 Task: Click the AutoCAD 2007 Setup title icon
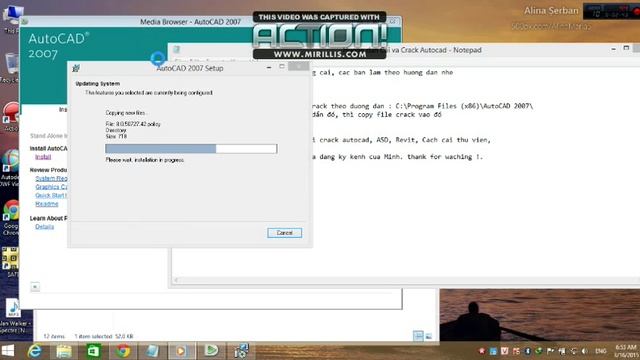point(76,68)
